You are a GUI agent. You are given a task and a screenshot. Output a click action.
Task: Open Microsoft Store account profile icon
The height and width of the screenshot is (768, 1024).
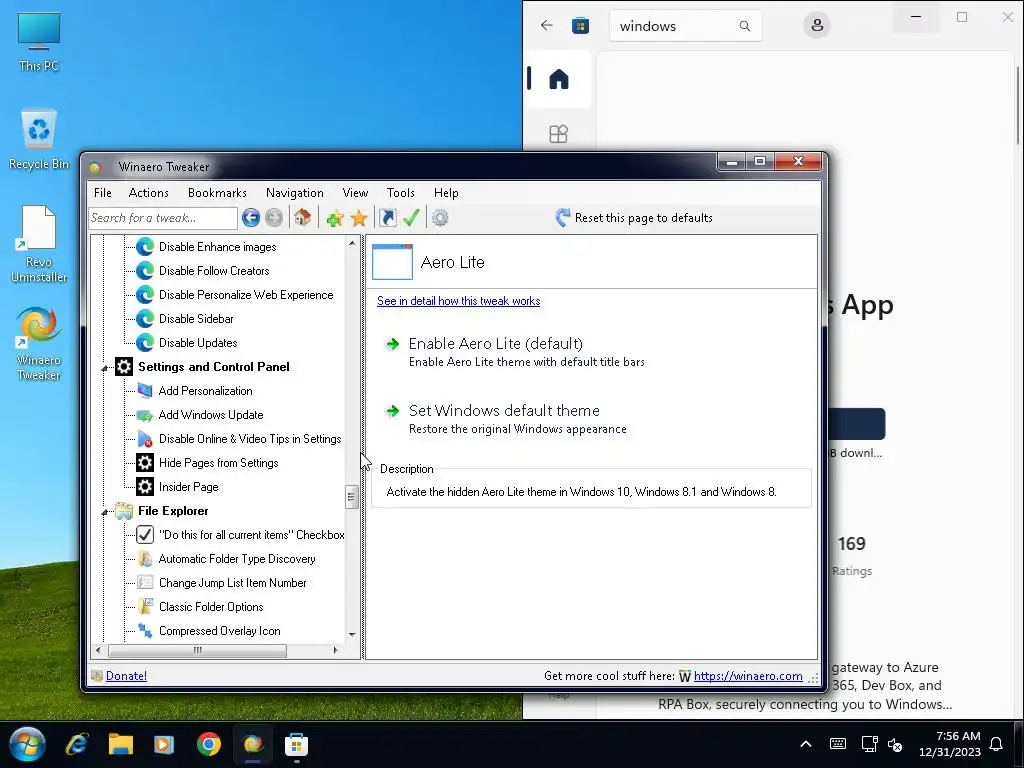(816, 25)
